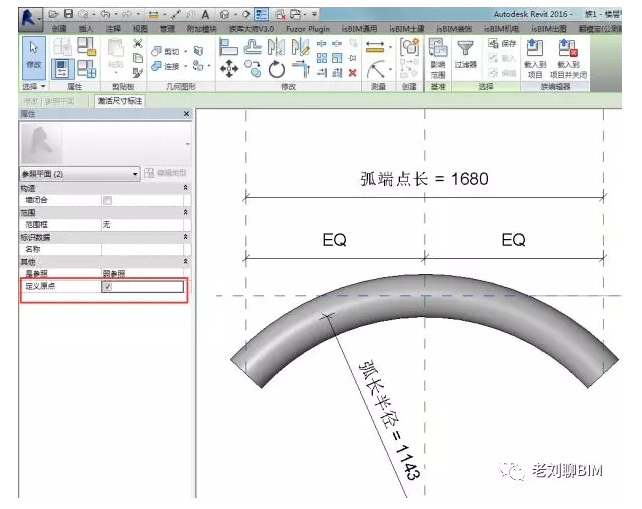This screenshot has height=509, width=642.
Task: Select the Copy tool with two circles
Action: click(x=253, y=68)
